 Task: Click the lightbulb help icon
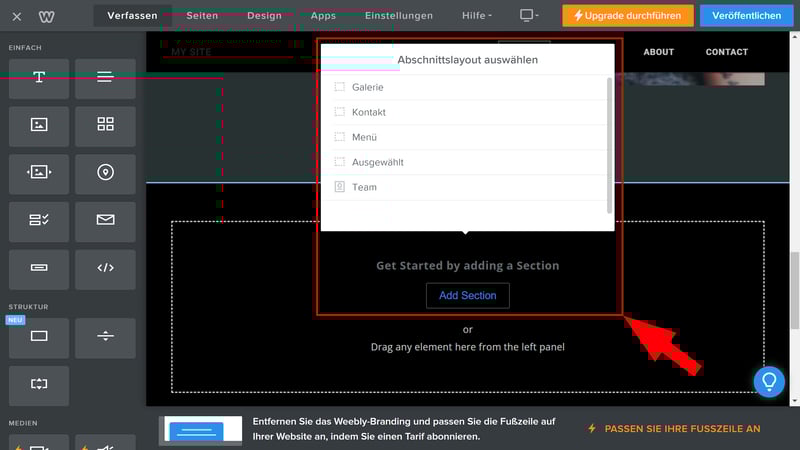click(x=769, y=381)
